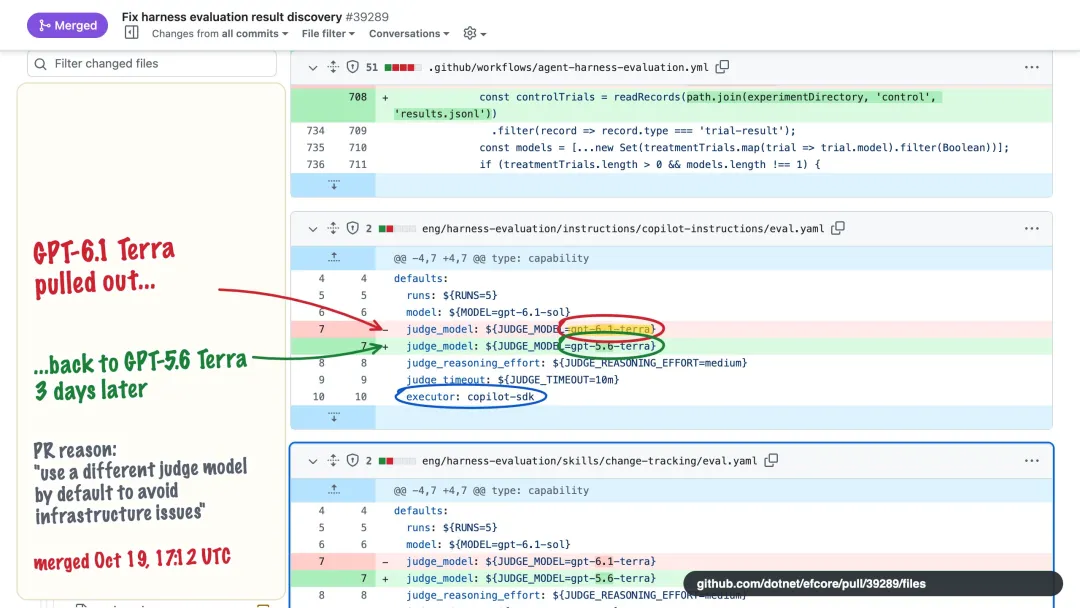1080x608 pixels.
Task: Click '.filter(record => record.type' code line
Action: [x=643, y=130]
